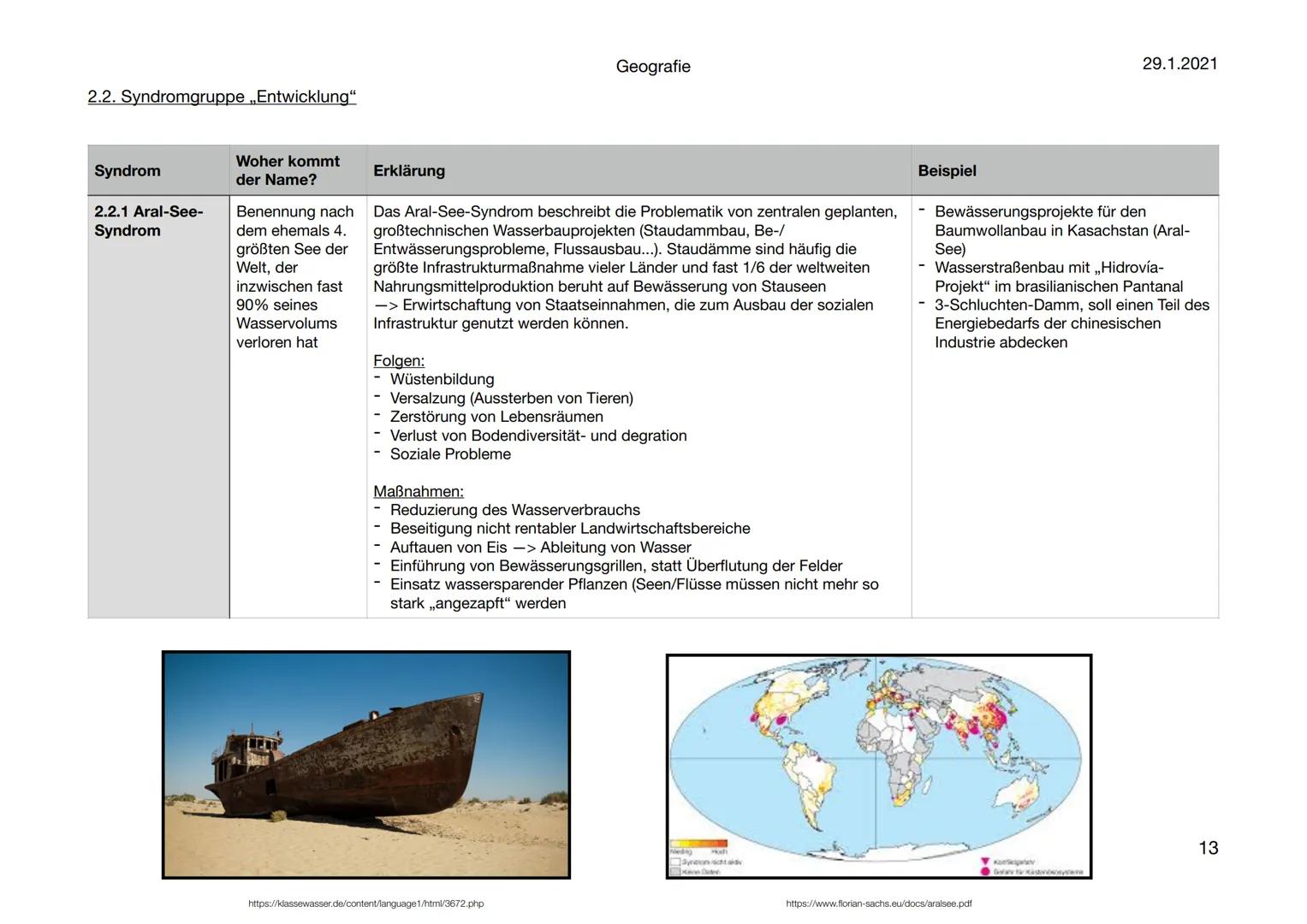Screen dimensions: 1307x924
Task: Click the 'Maßnahmen:' subheading
Action: click(x=419, y=492)
